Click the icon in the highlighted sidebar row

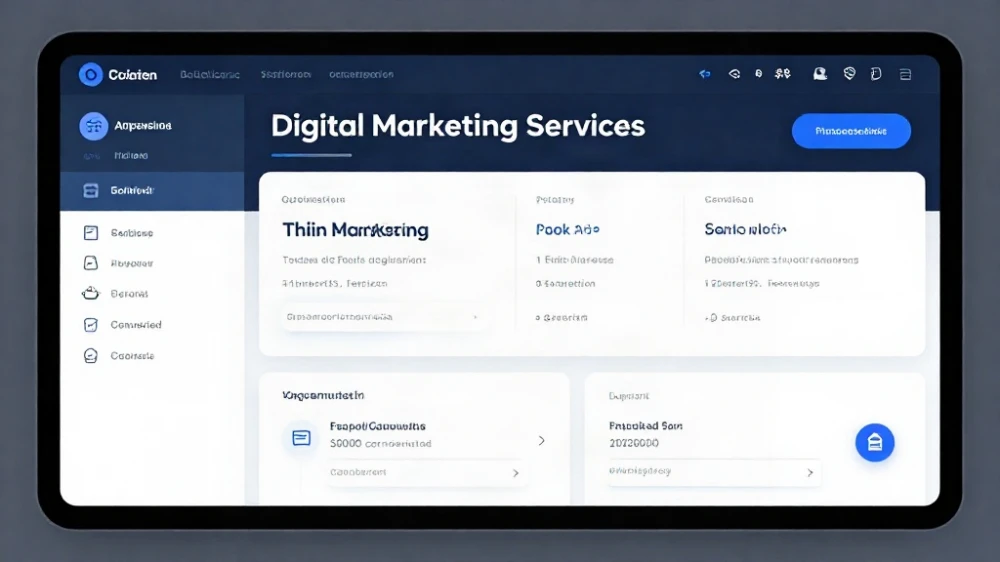(x=91, y=190)
